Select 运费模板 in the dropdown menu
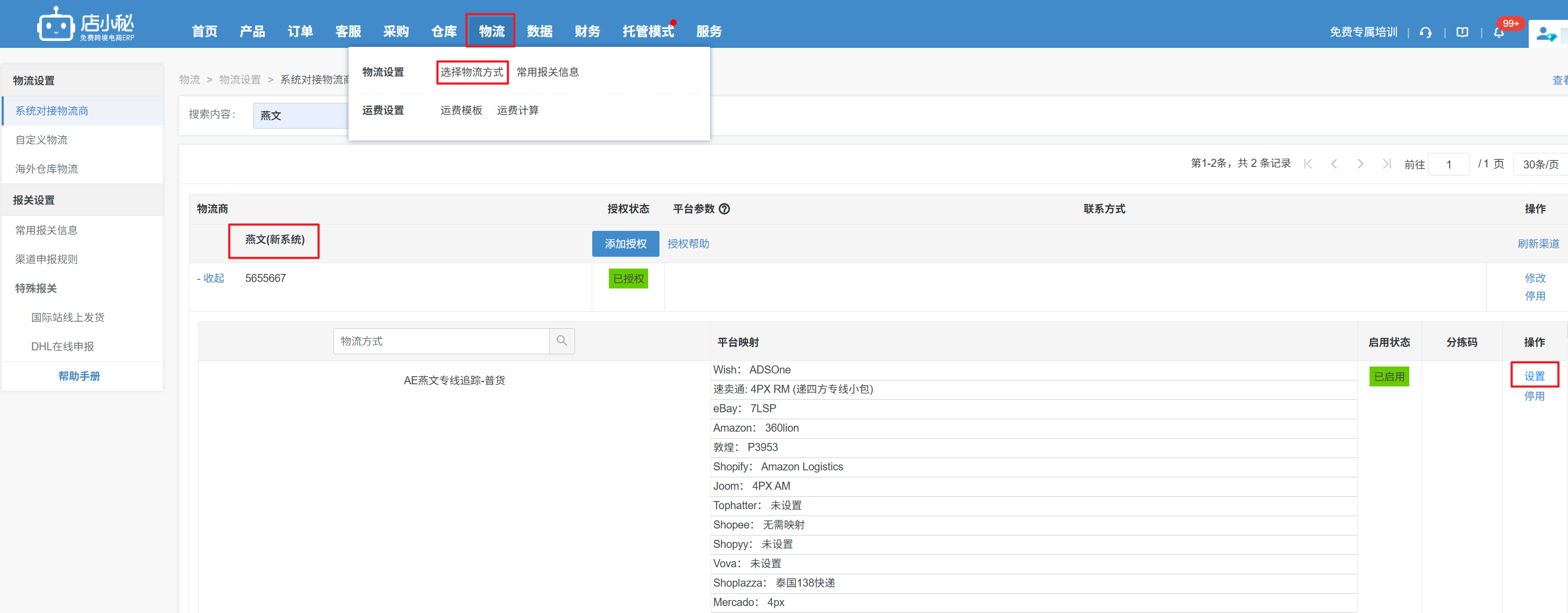 [x=461, y=110]
